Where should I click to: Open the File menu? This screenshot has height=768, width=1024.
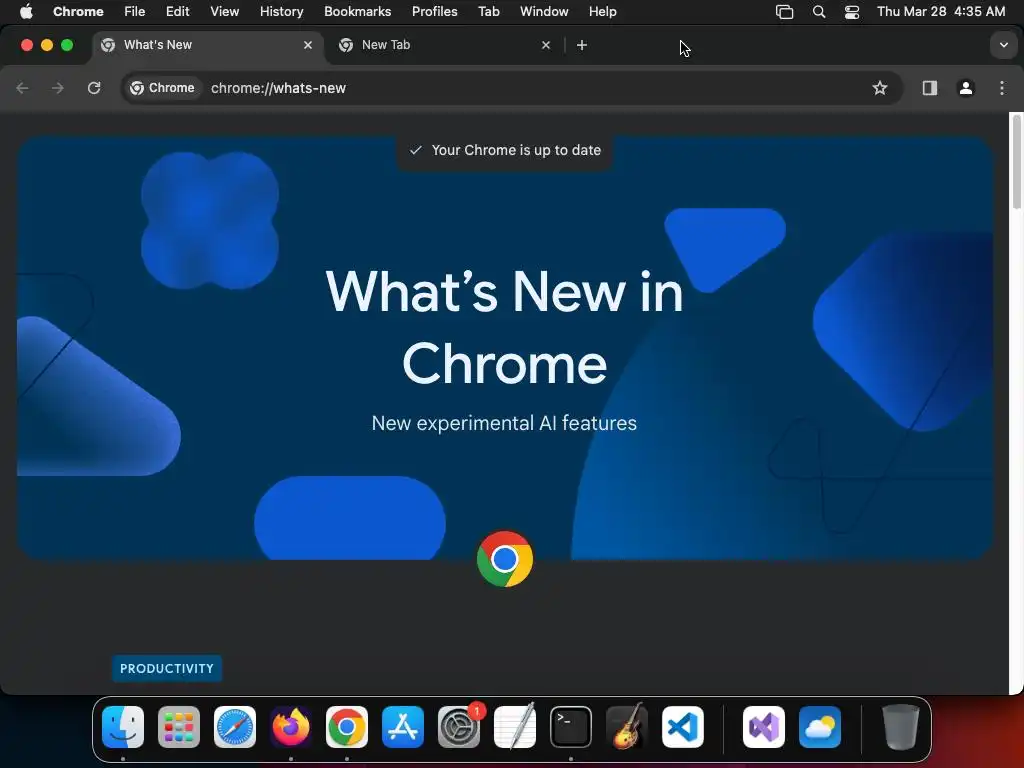point(135,11)
